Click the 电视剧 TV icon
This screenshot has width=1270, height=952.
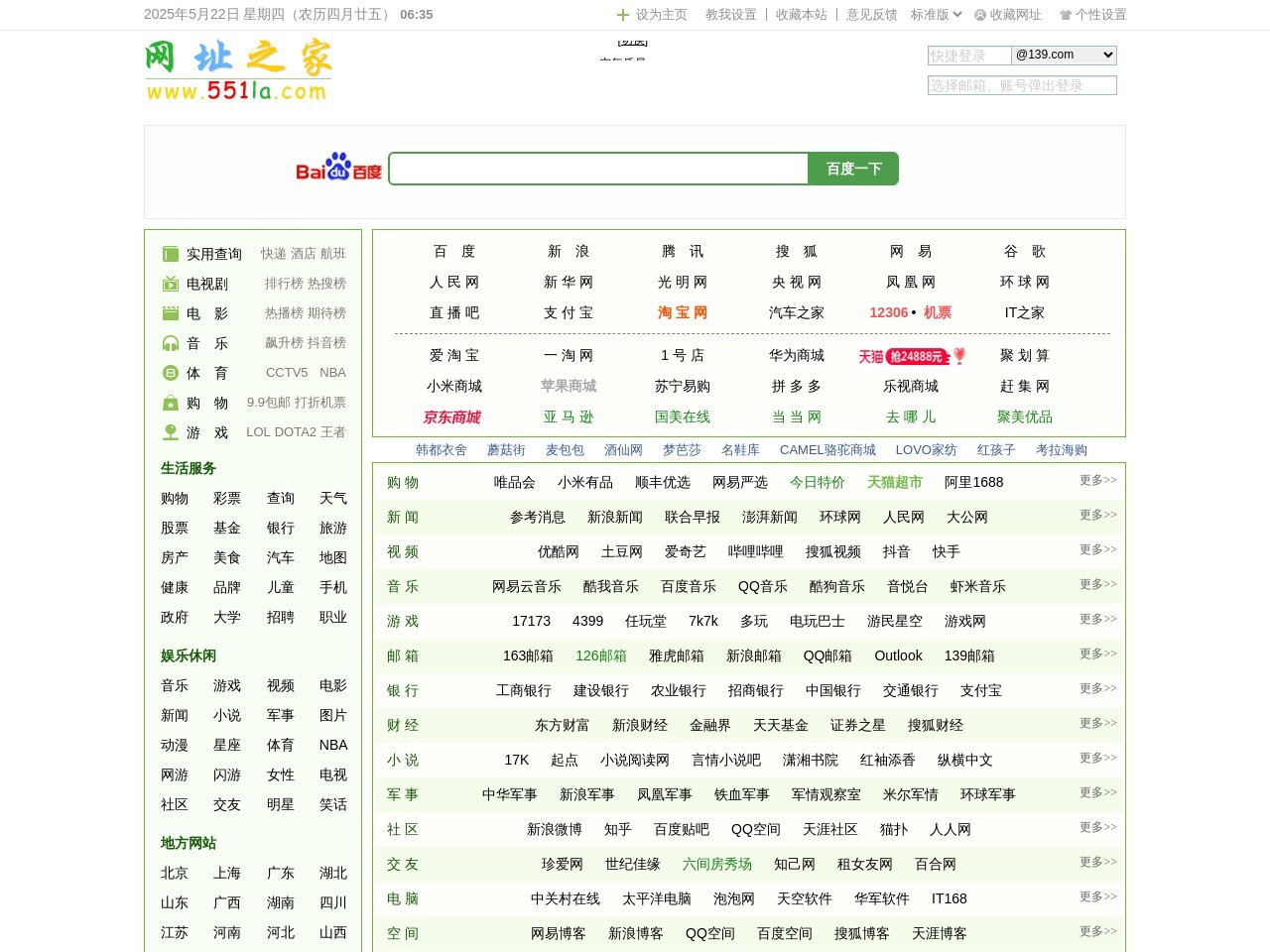pos(171,284)
